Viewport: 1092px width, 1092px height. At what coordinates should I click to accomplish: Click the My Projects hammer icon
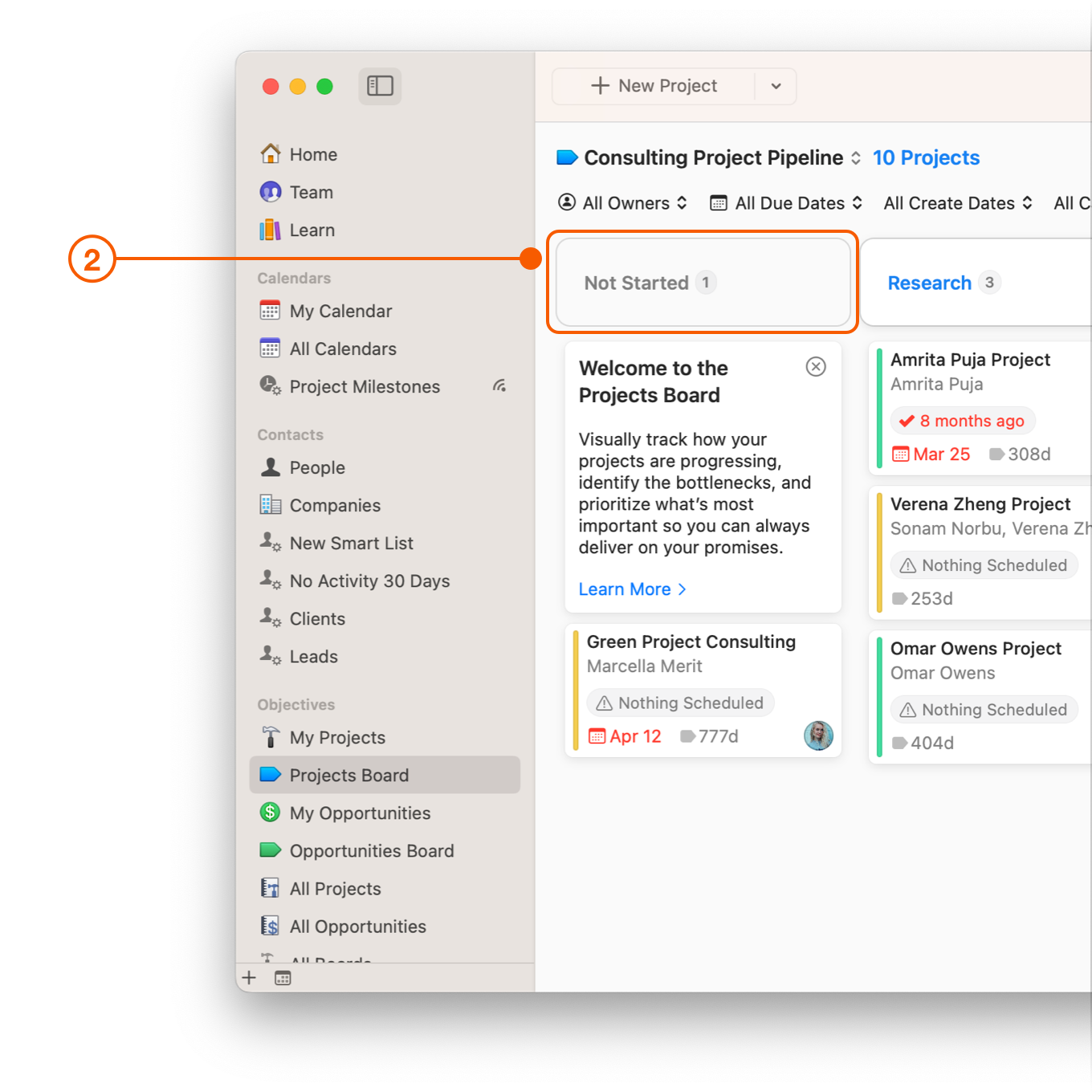271,737
